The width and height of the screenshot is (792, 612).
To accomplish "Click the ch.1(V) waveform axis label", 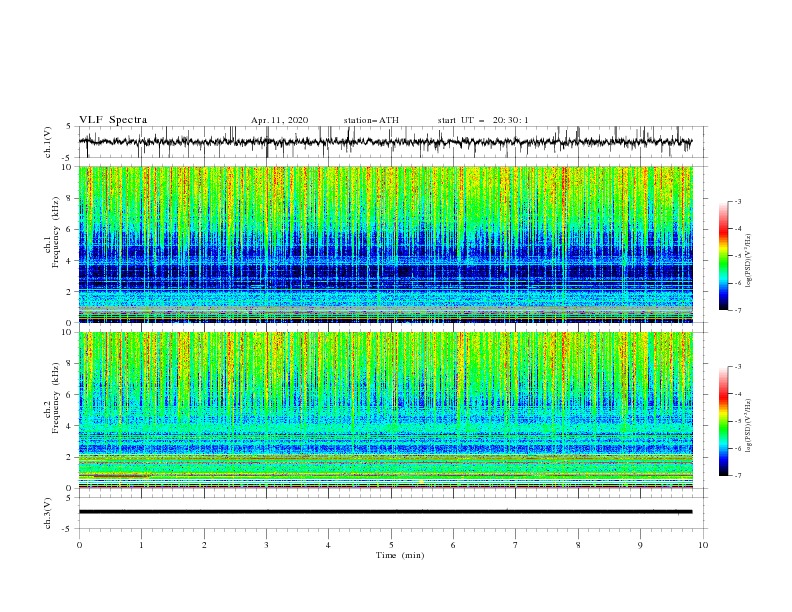I will [x=48, y=142].
